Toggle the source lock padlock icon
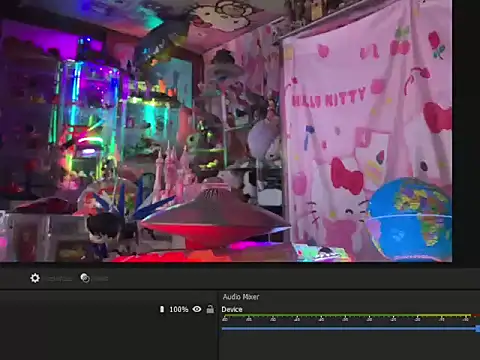The width and height of the screenshot is (480, 360). [x=210, y=309]
